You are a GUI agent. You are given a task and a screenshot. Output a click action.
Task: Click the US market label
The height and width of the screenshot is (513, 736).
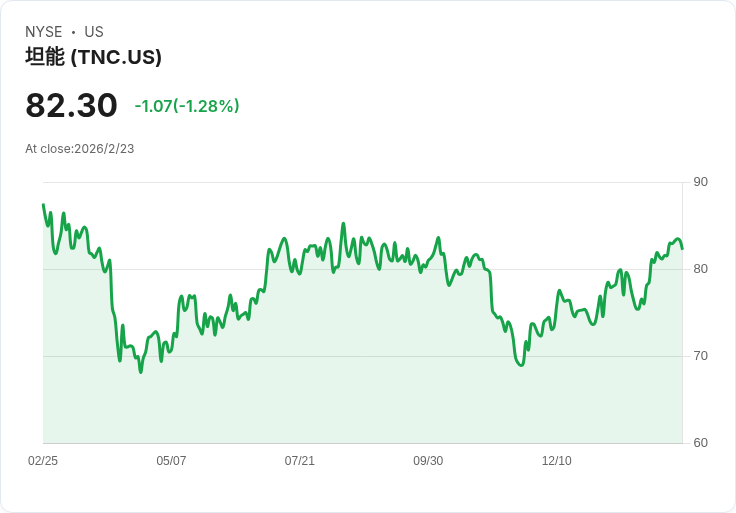(x=94, y=32)
